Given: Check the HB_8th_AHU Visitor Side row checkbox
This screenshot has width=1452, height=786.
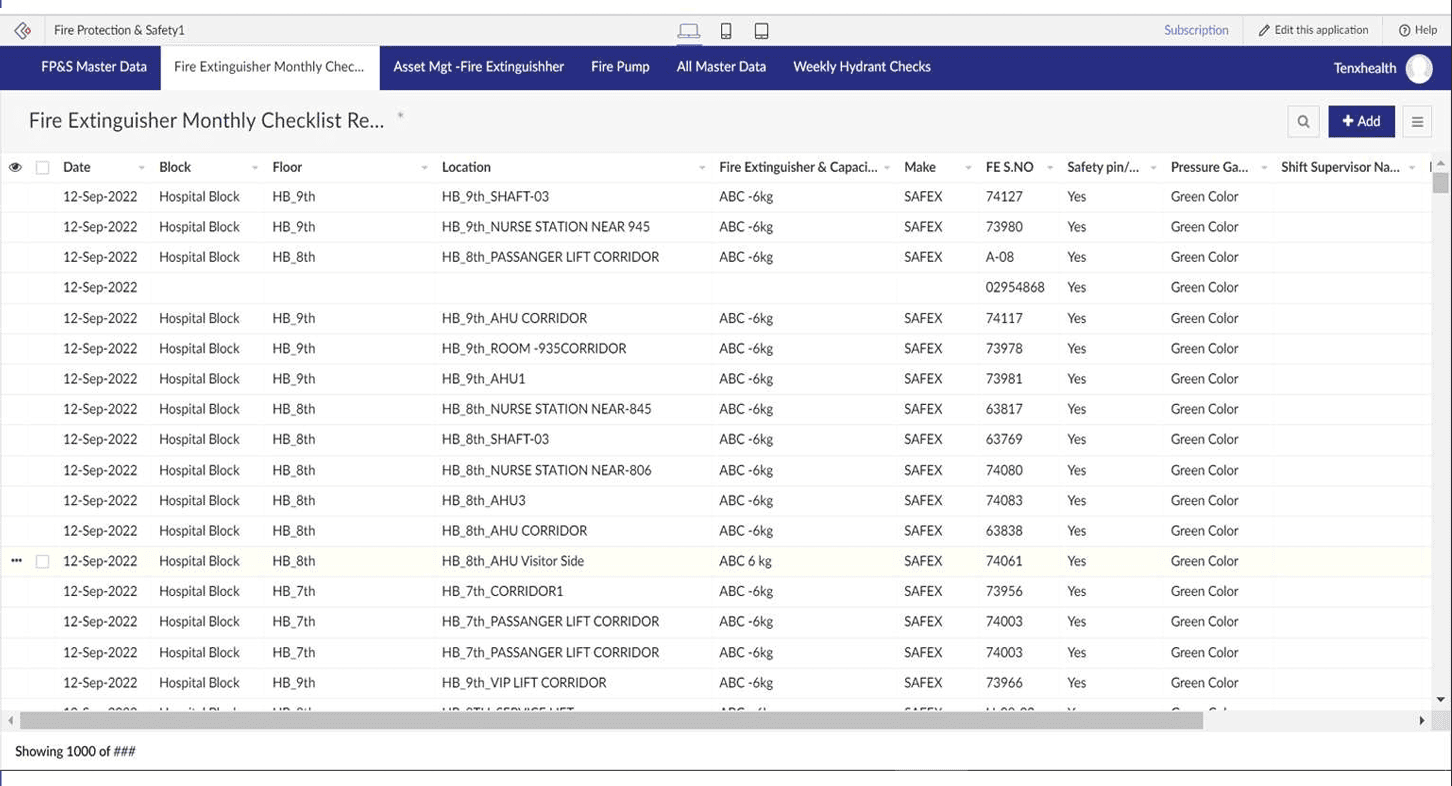Looking at the screenshot, I should coord(42,562).
